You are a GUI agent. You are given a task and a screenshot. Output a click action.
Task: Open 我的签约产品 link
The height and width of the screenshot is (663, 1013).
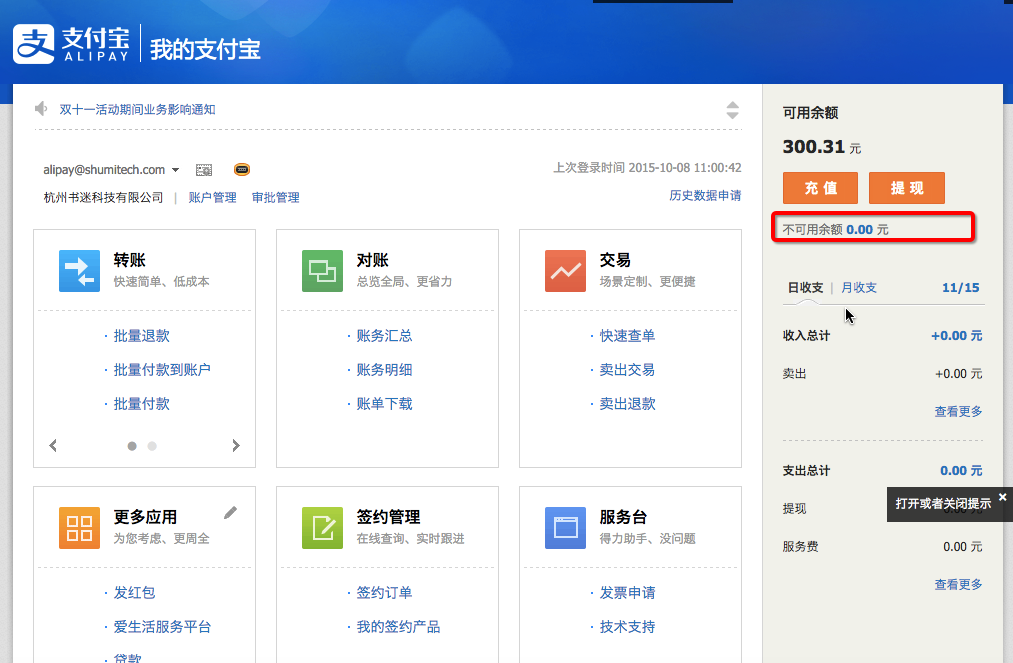[x=398, y=627]
